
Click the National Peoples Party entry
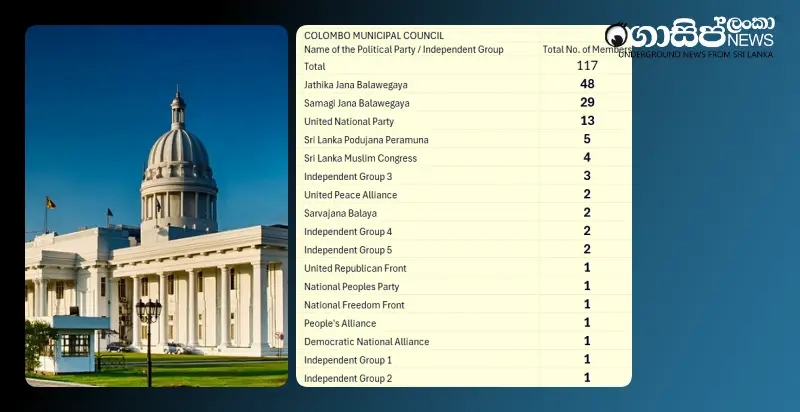tap(350, 287)
